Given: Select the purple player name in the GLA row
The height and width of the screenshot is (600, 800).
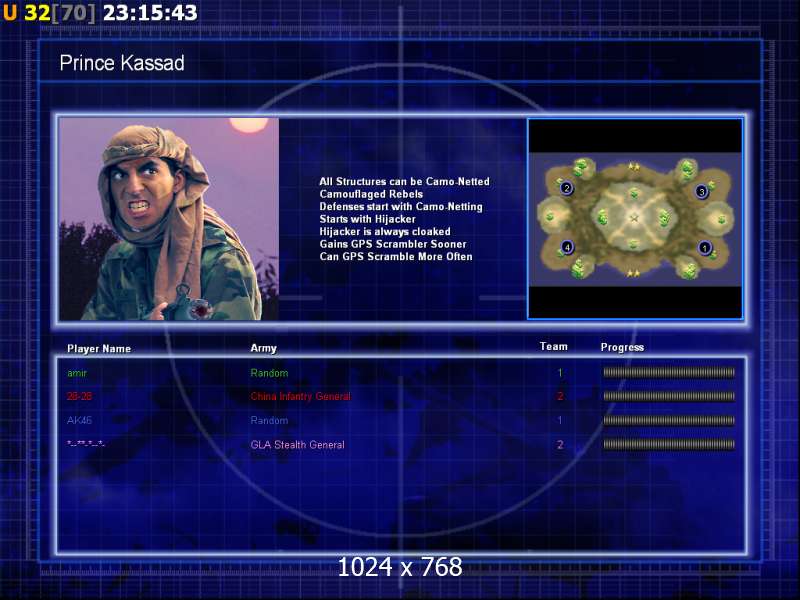Looking at the screenshot, I should coord(86,444).
